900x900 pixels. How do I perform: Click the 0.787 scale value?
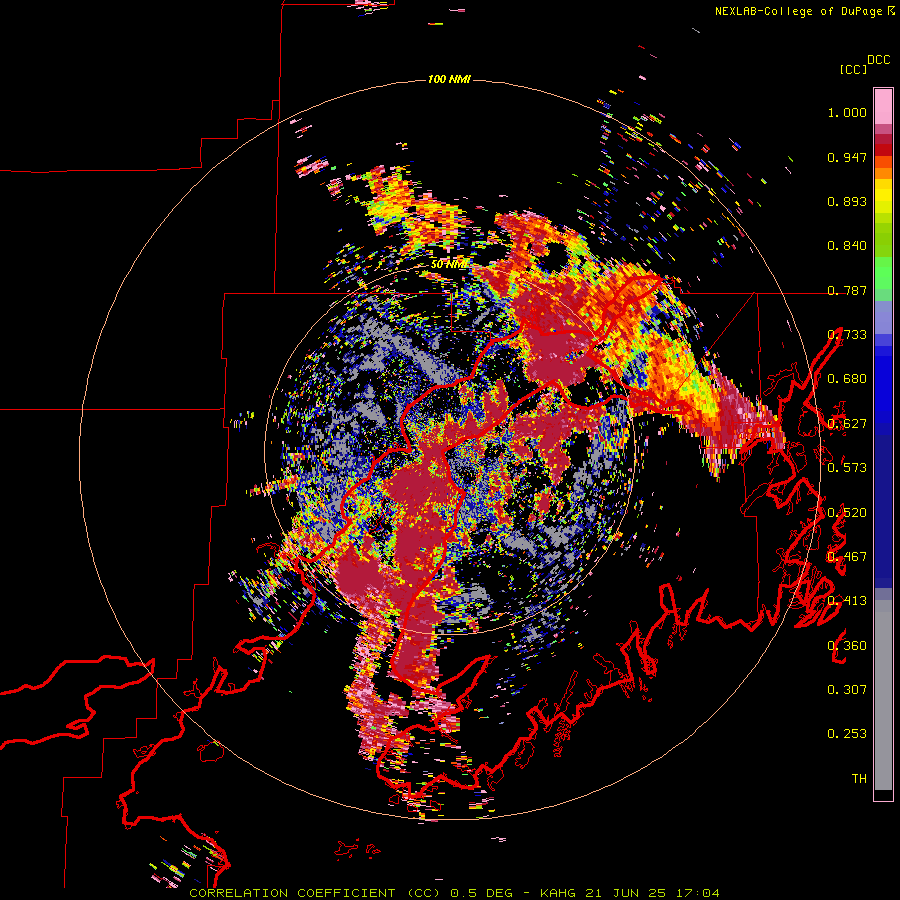point(847,290)
